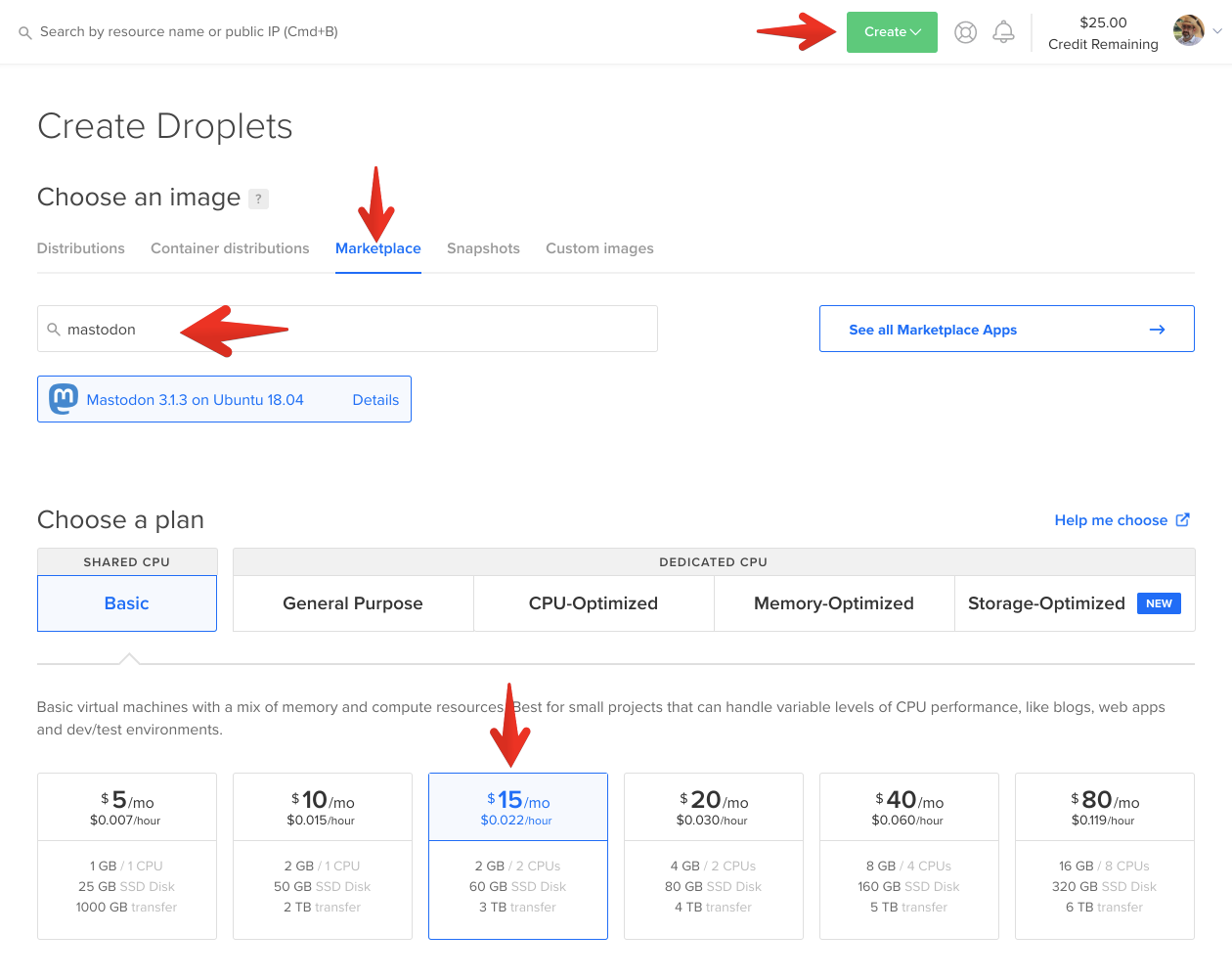Open the Snapshots tab
This screenshot has width=1232, height=978.
483,248
